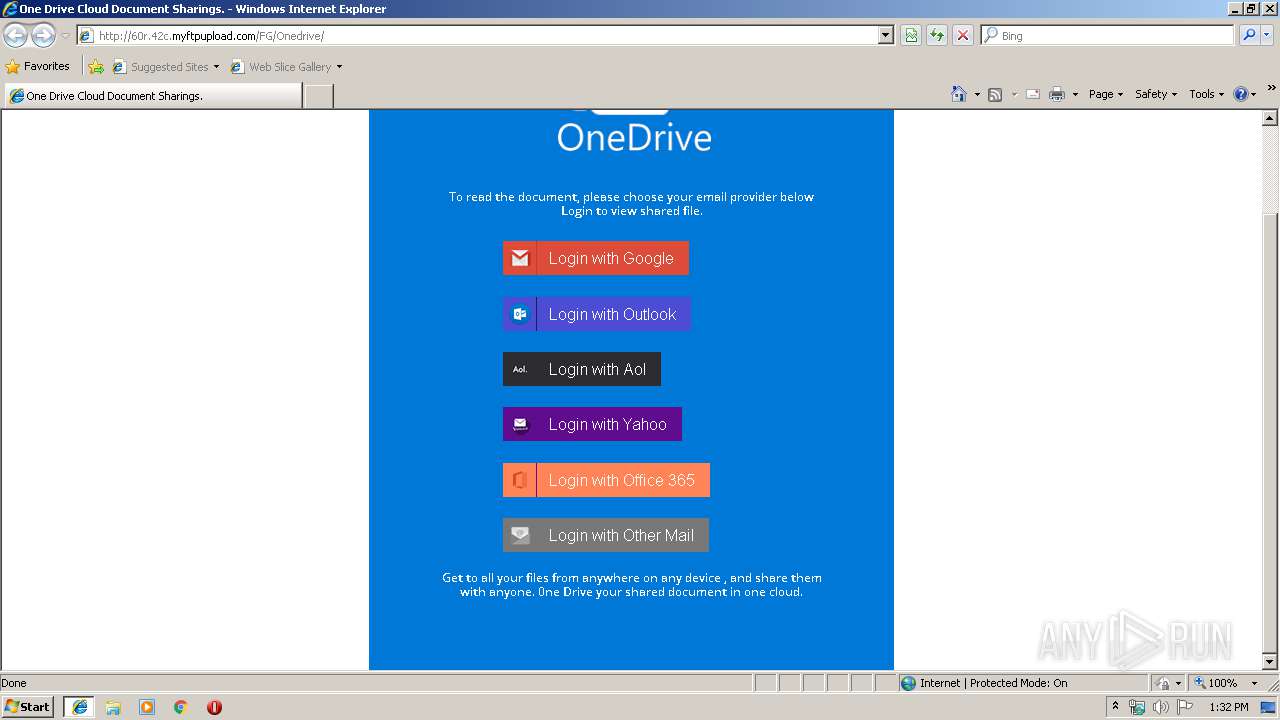Click the Aol logo icon

click(520, 369)
